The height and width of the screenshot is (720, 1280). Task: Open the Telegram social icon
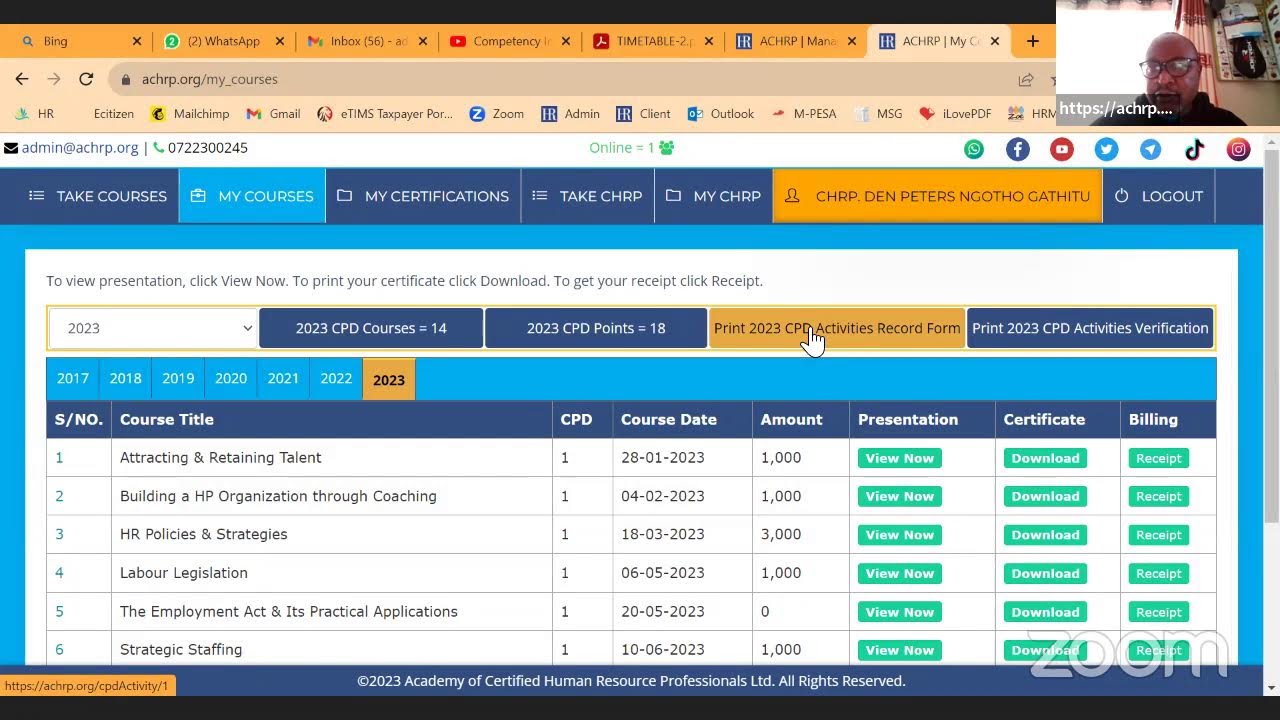pos(1151,149)
